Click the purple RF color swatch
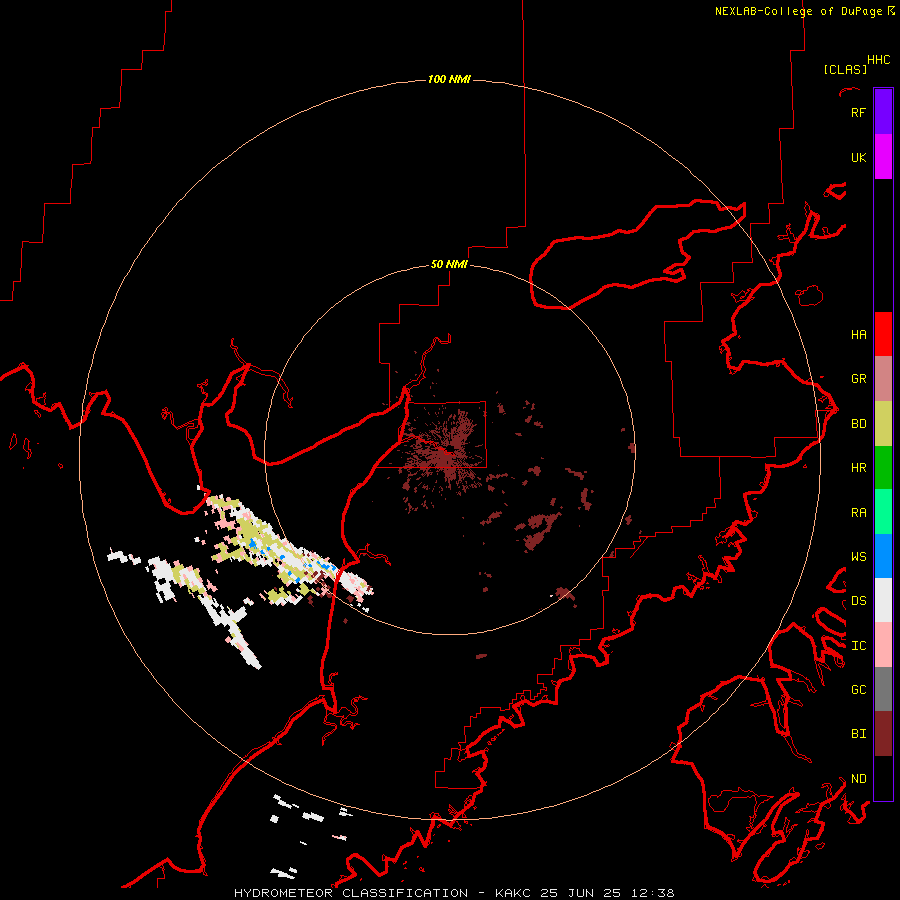This screenshot has height=900, width=900. pos(883,112)
